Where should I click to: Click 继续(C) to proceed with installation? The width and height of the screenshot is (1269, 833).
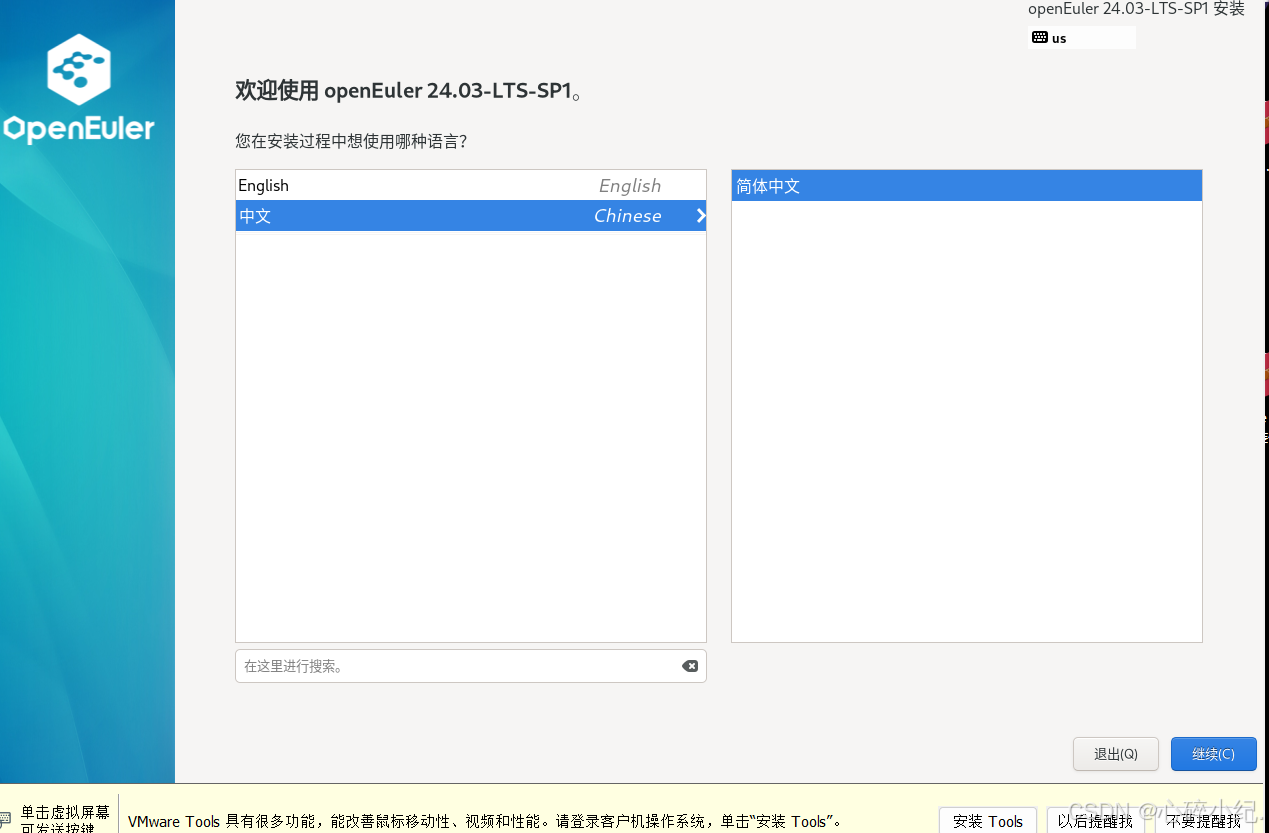coord(1213,754)
